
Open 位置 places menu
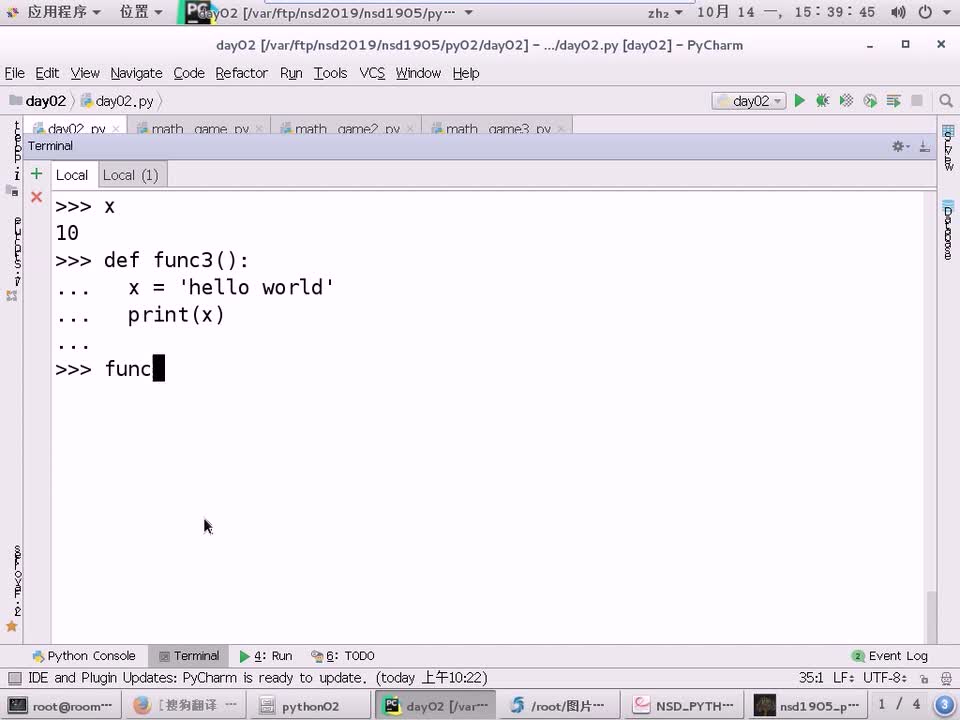point(141,12)
